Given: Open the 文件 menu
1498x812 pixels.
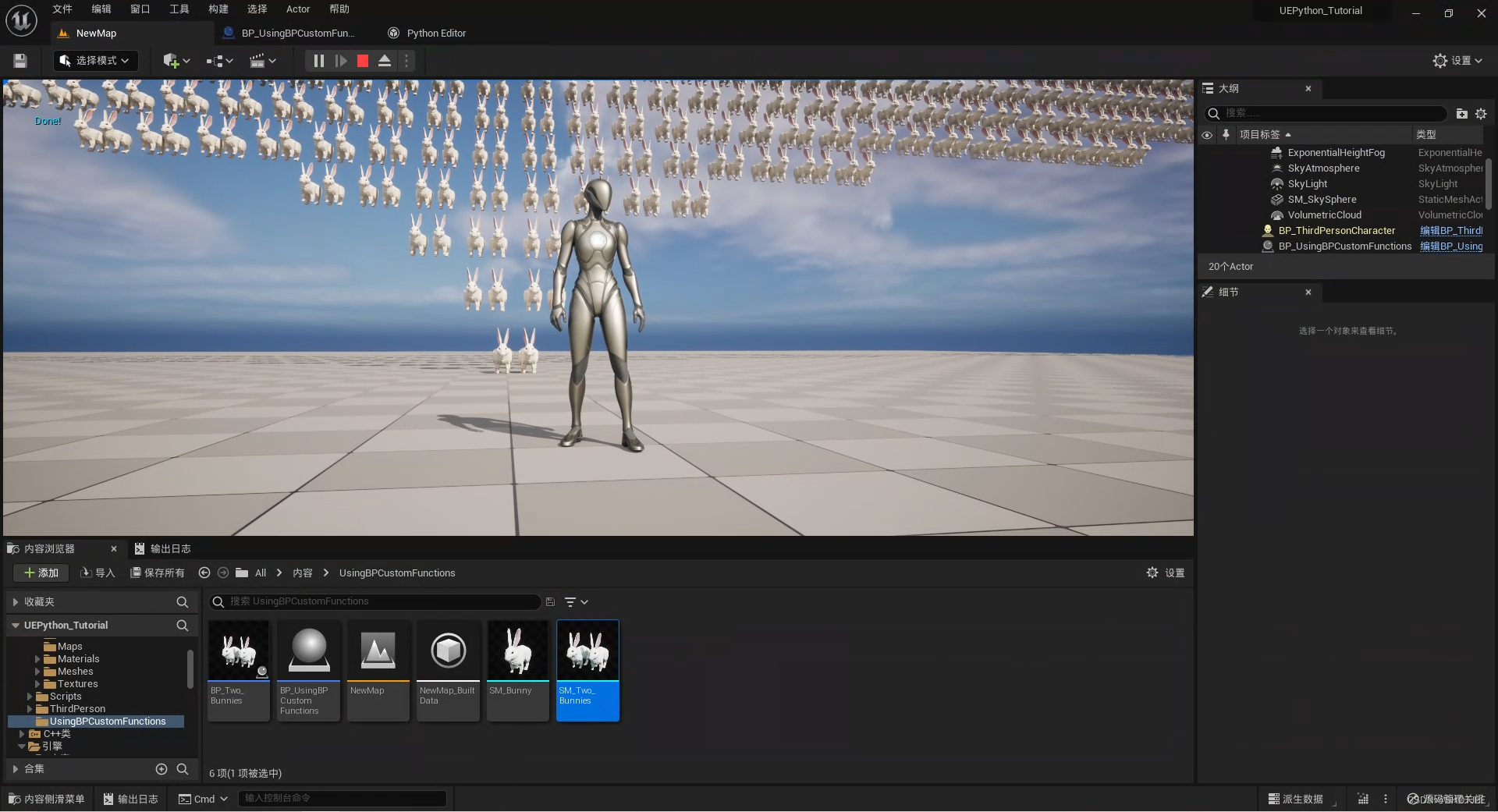Looking at the screenshot, I should (62, 9).
